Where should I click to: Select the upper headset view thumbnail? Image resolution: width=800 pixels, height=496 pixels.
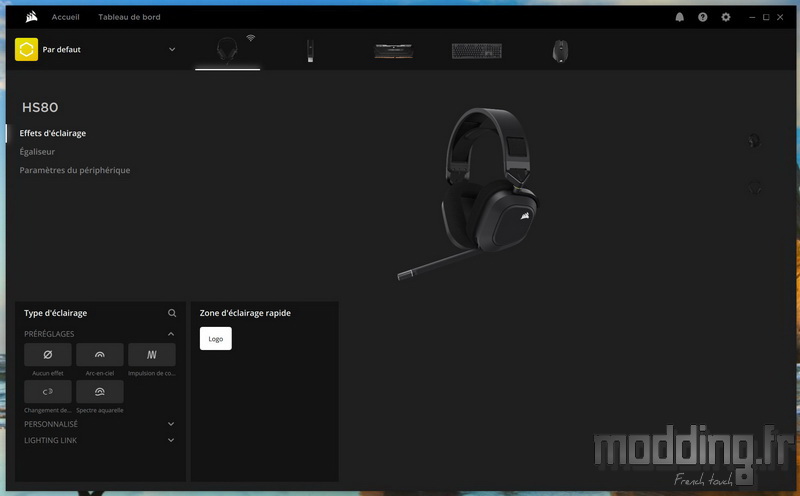pos(754,141)
